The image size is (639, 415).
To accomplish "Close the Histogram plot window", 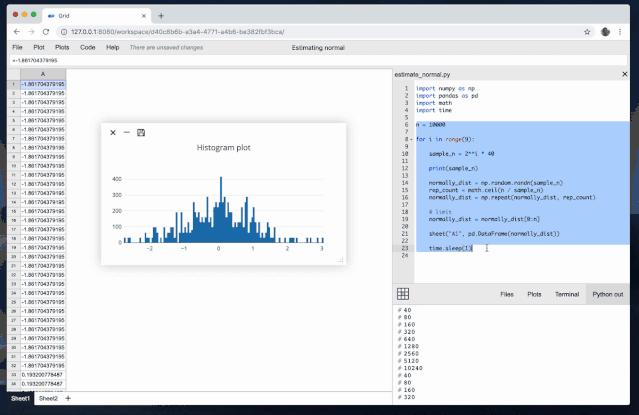I will 113,132.
